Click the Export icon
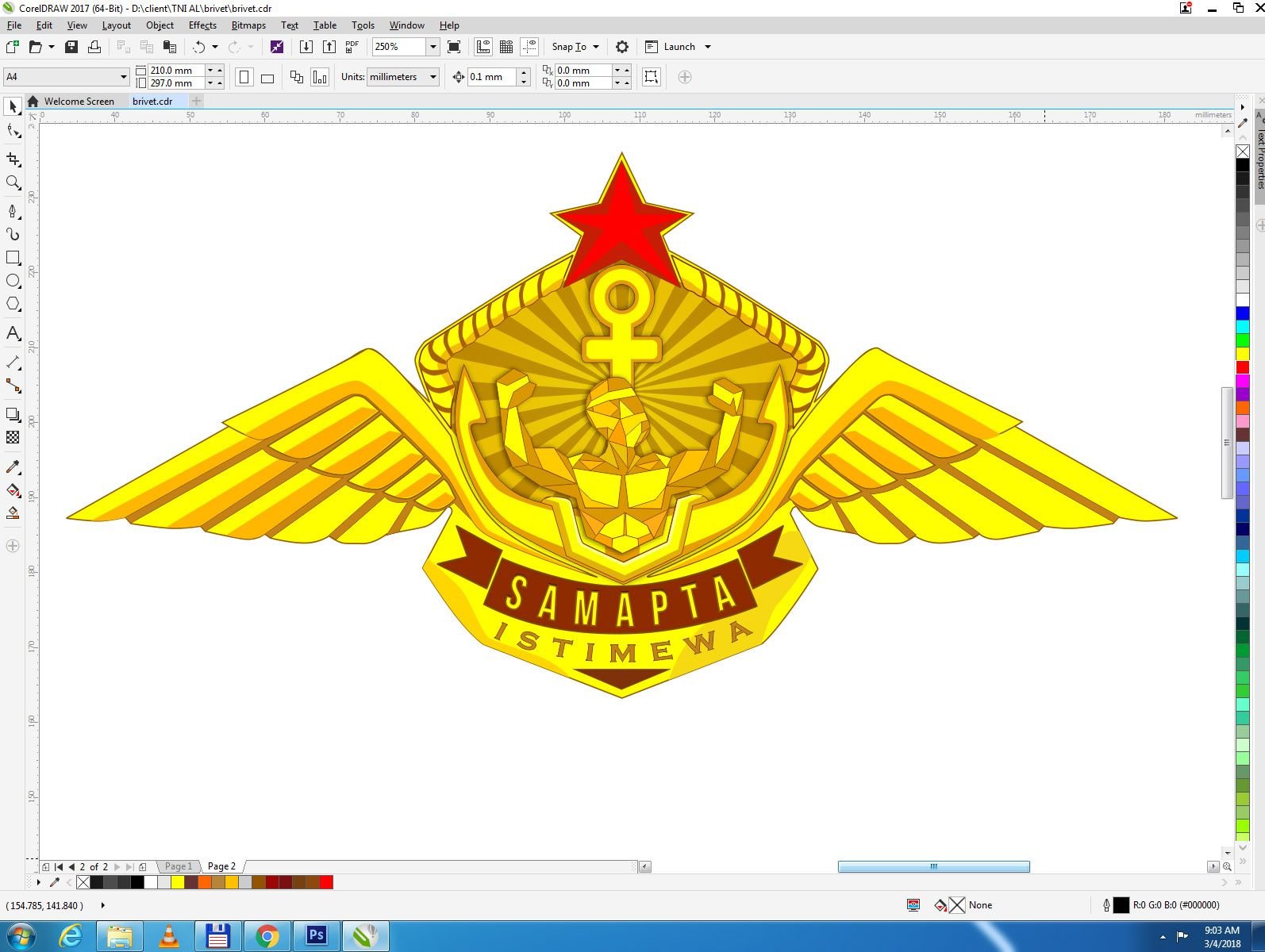1265x952 pixels. (x=329, y=47)
